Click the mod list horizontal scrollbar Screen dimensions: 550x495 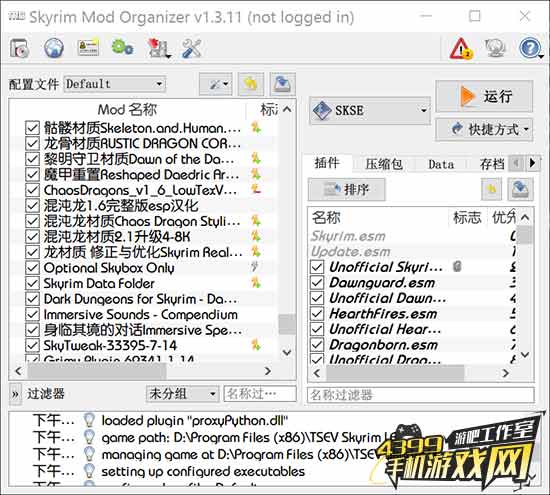(x=143, y=371)
